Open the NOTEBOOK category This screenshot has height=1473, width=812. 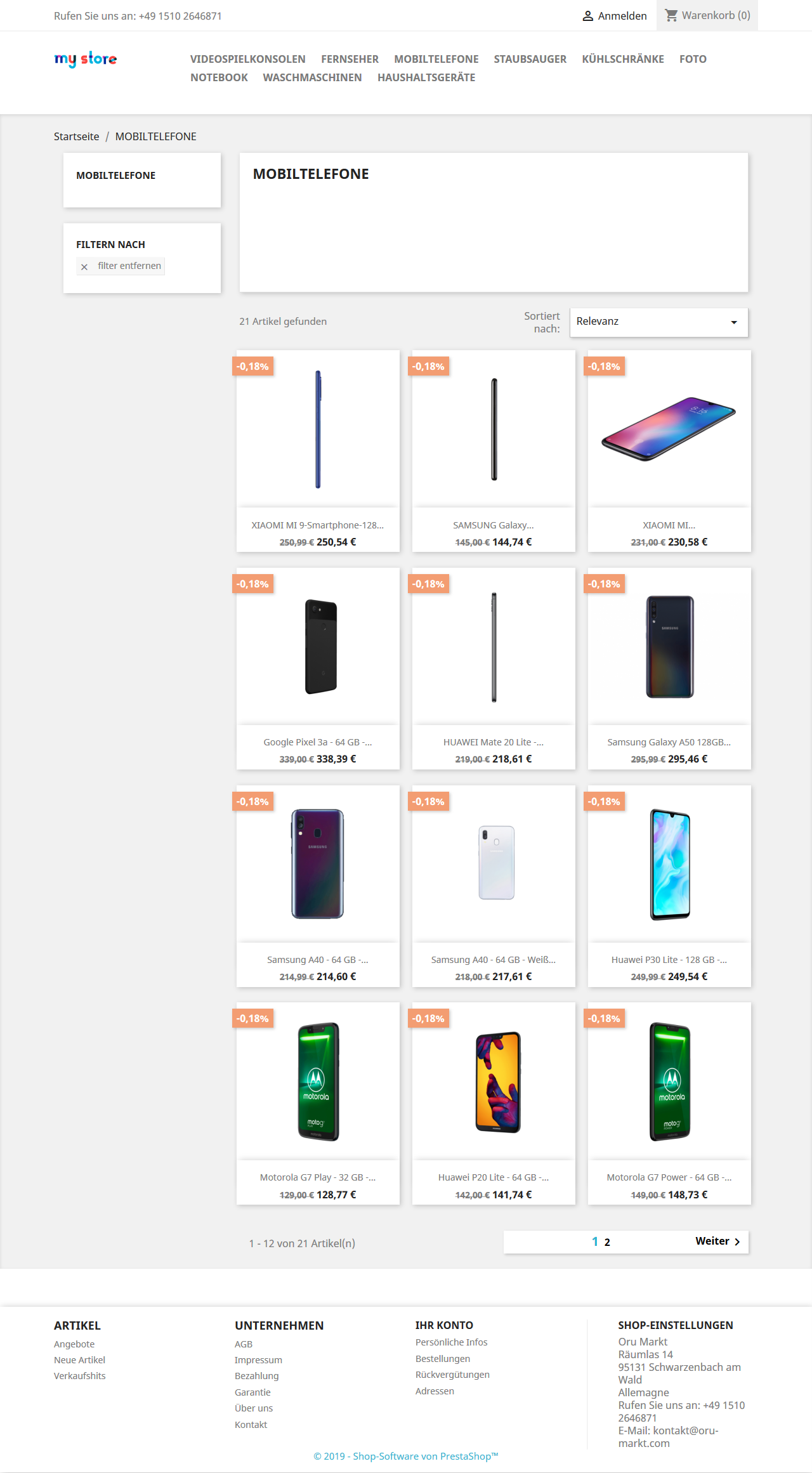coord(219,77)
